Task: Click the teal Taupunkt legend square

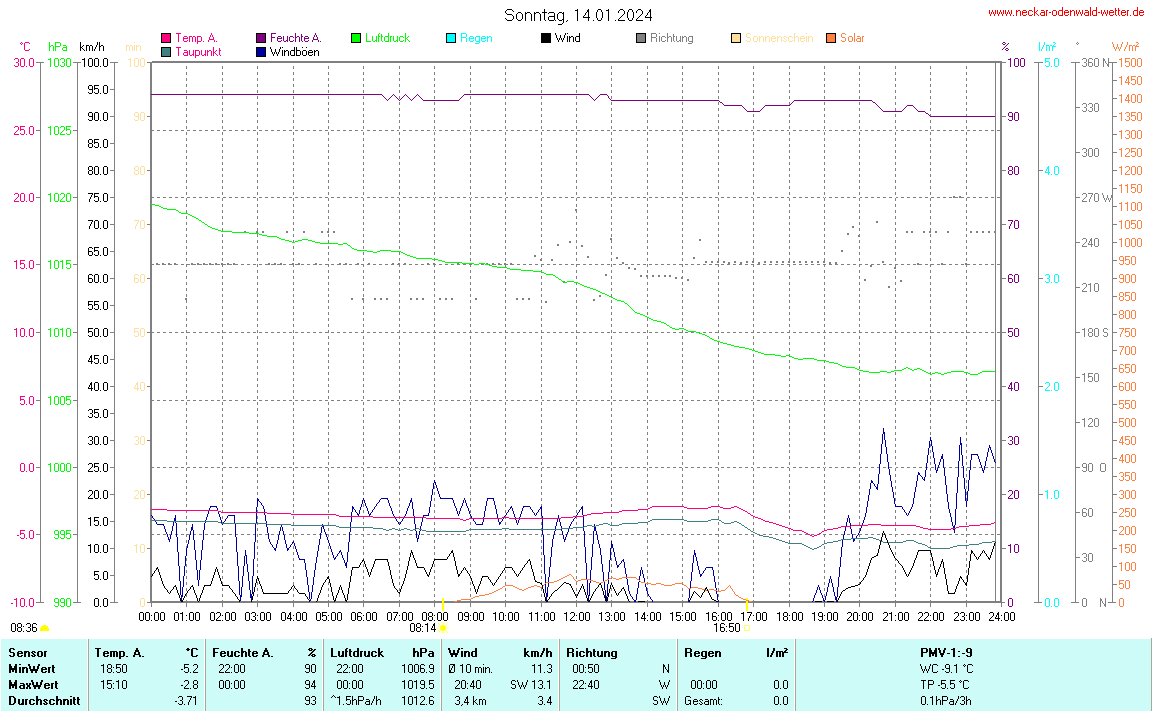Action: tap(166, 52)
